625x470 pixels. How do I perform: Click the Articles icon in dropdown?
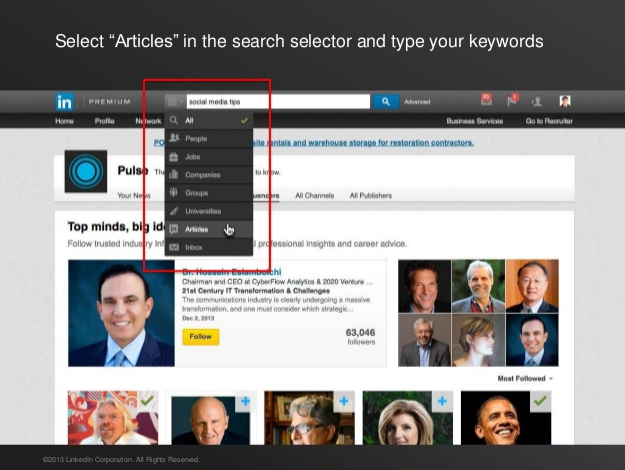coord(174,229)
